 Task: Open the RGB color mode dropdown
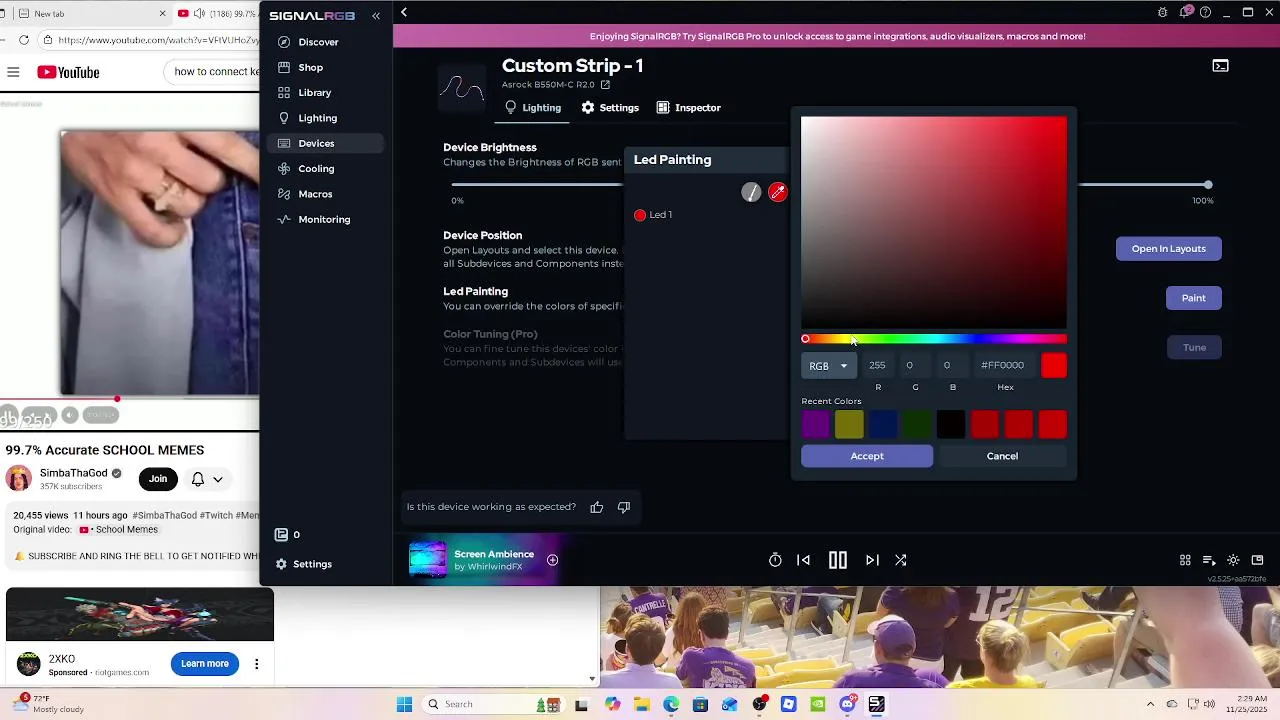(828, 366)
